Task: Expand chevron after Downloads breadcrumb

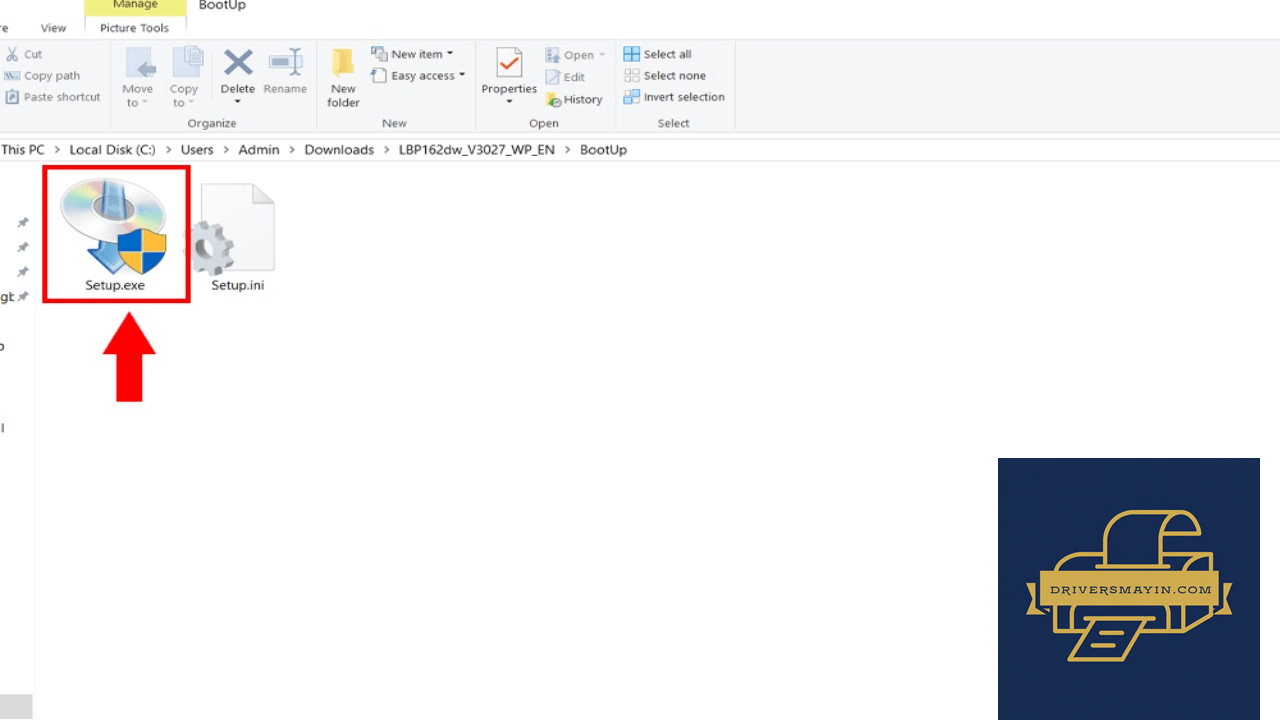Action: pyautogui.click(x=386, y=150)
